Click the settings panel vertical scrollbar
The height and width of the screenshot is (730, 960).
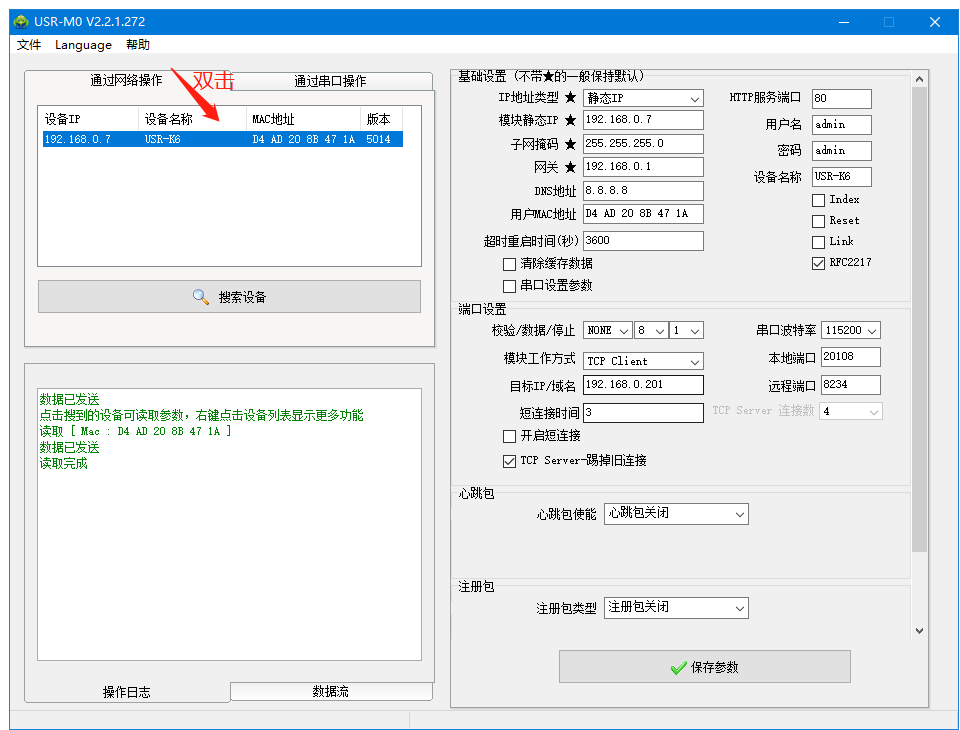coord(919,320)
